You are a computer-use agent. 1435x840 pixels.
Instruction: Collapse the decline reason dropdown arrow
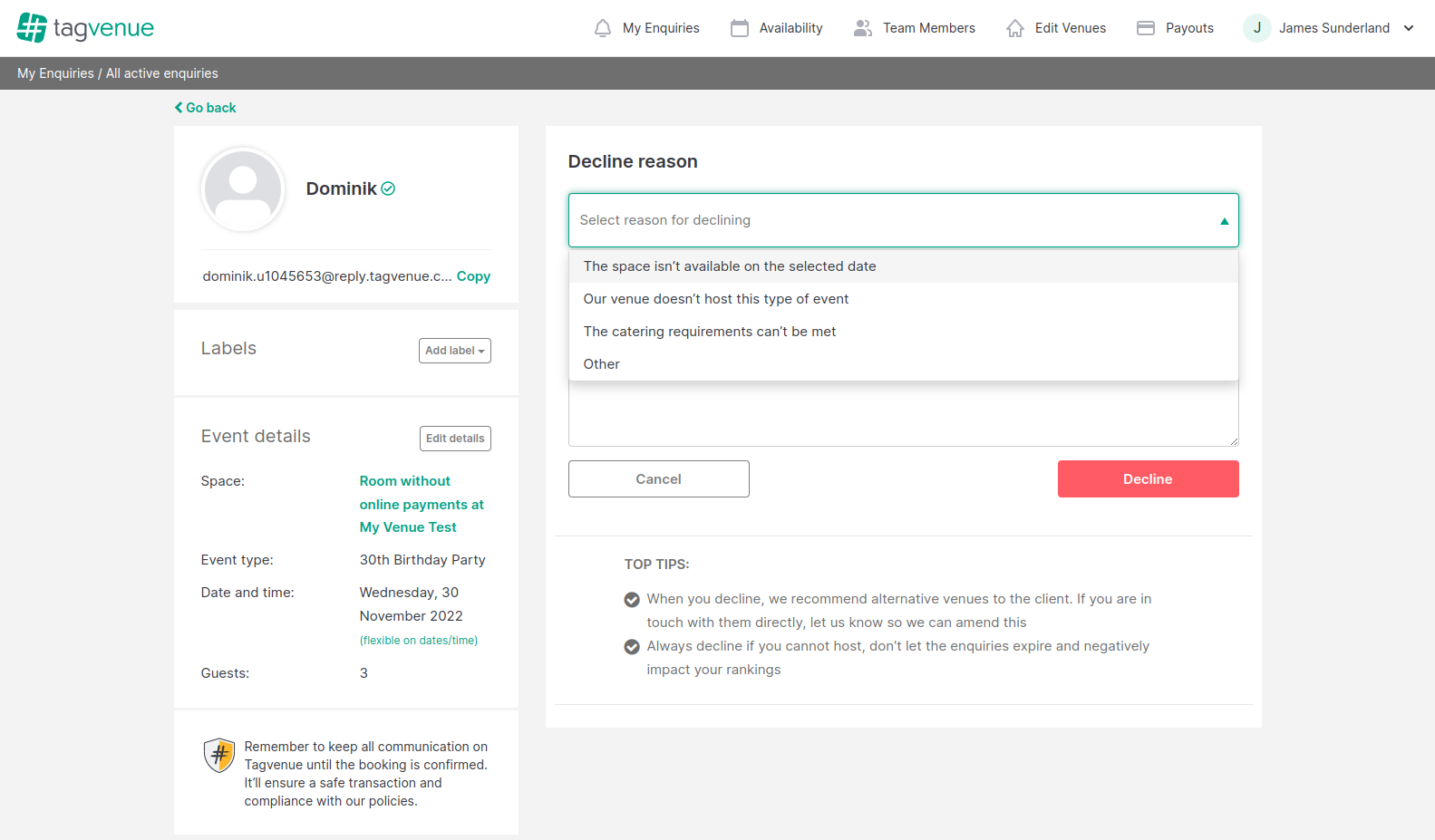(x=1224, y=220)
